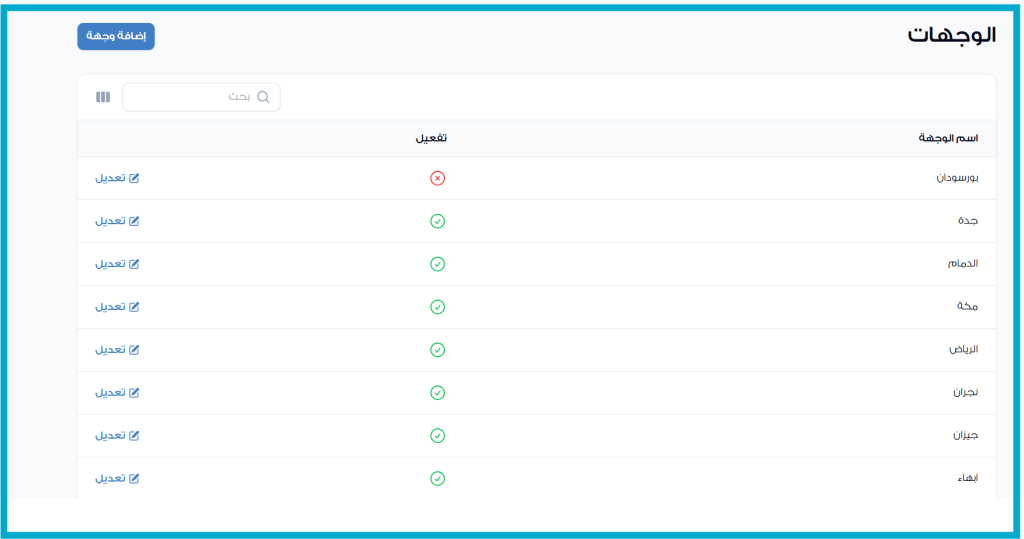Click the اسم الوجهة column header
1024x539 pixels.
point(947,138)
